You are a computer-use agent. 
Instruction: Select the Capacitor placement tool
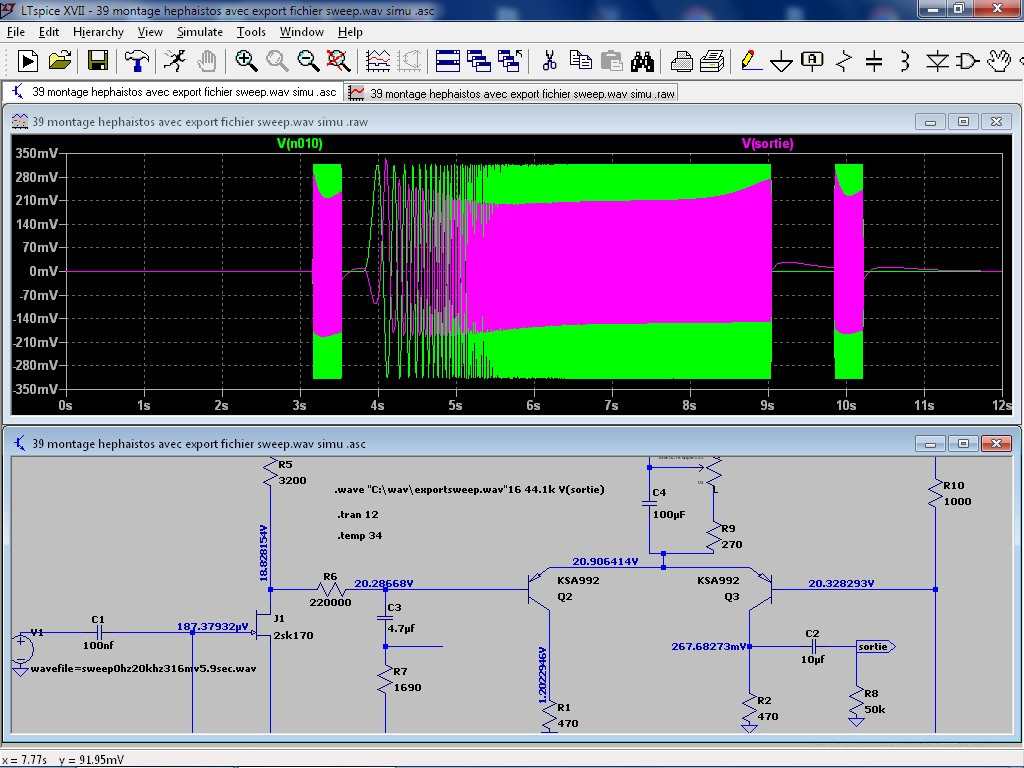pos(874,61)
